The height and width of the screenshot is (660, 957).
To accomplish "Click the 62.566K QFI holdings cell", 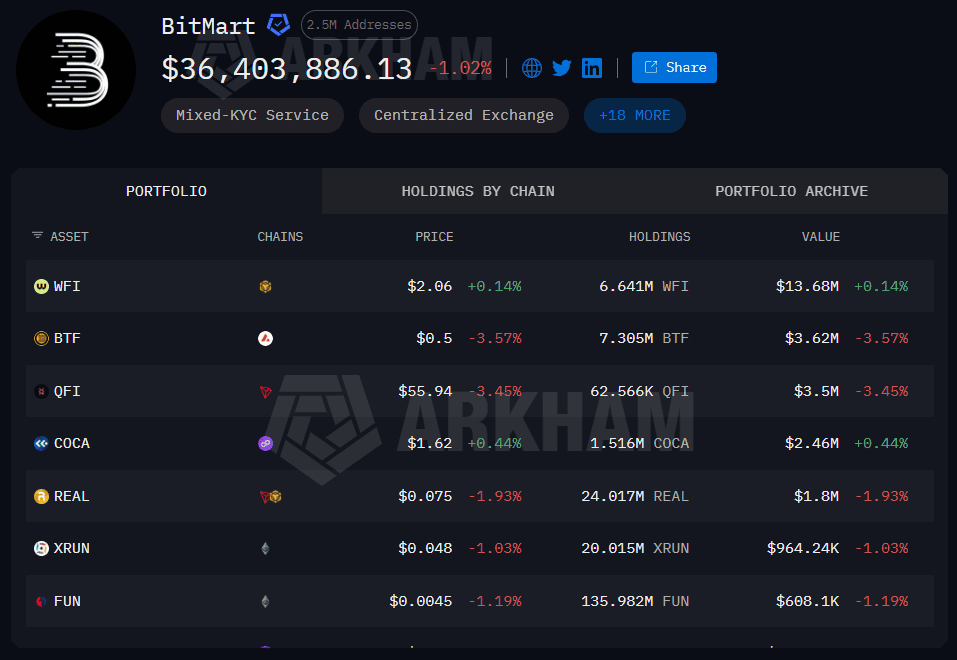I will click(639, 391).
